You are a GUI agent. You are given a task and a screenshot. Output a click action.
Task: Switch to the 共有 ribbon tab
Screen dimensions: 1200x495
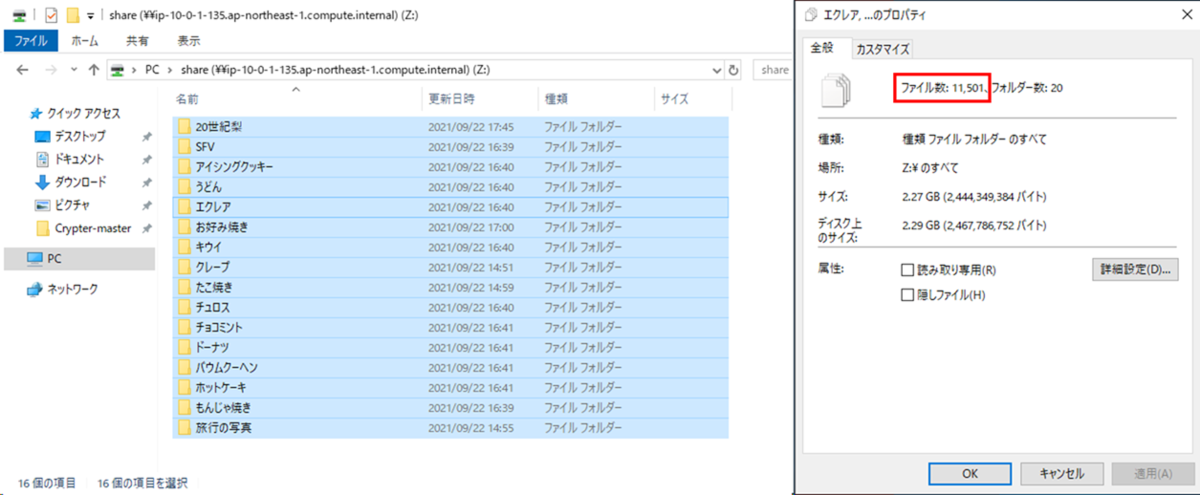tap(138, 41)
